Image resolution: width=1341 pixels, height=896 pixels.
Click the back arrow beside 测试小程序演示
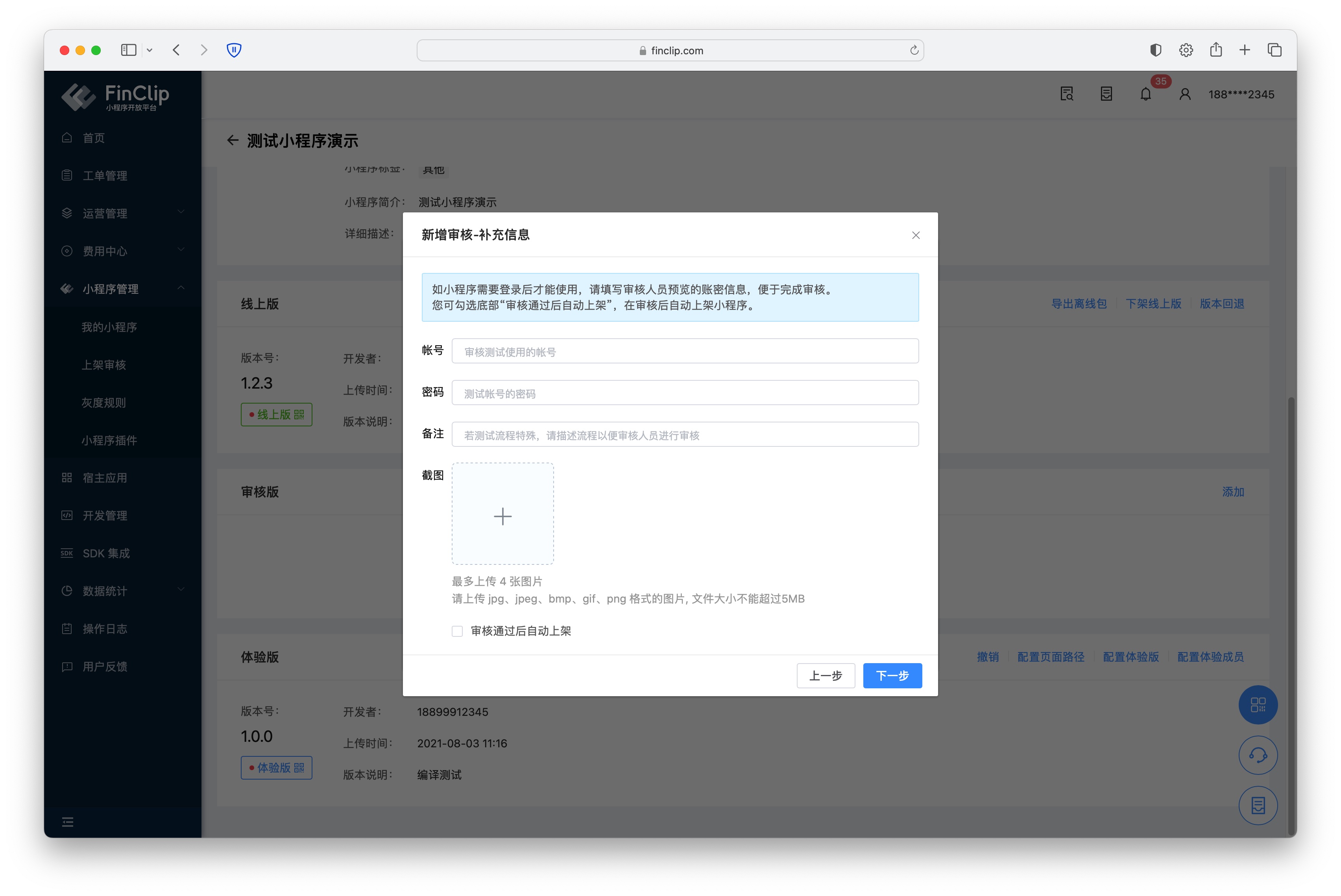(232, 140)
